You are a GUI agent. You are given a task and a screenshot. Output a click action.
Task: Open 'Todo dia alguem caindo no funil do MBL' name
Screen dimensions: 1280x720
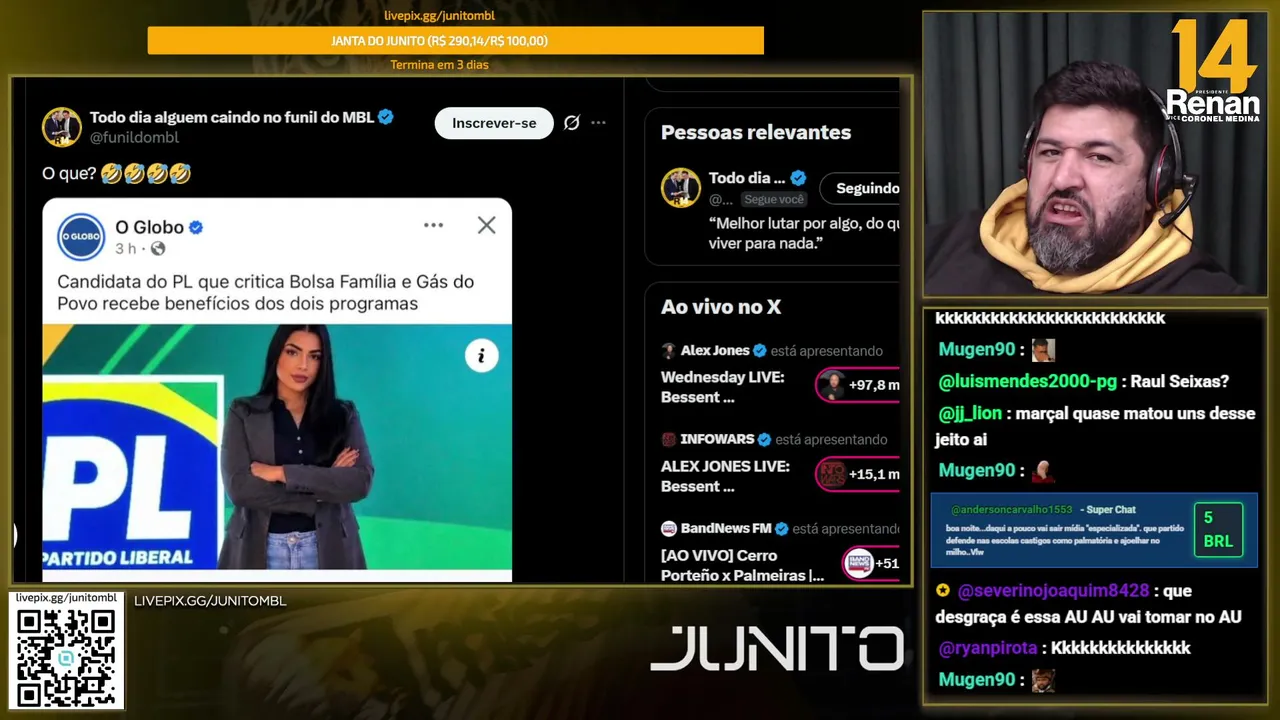pos(232,117)
